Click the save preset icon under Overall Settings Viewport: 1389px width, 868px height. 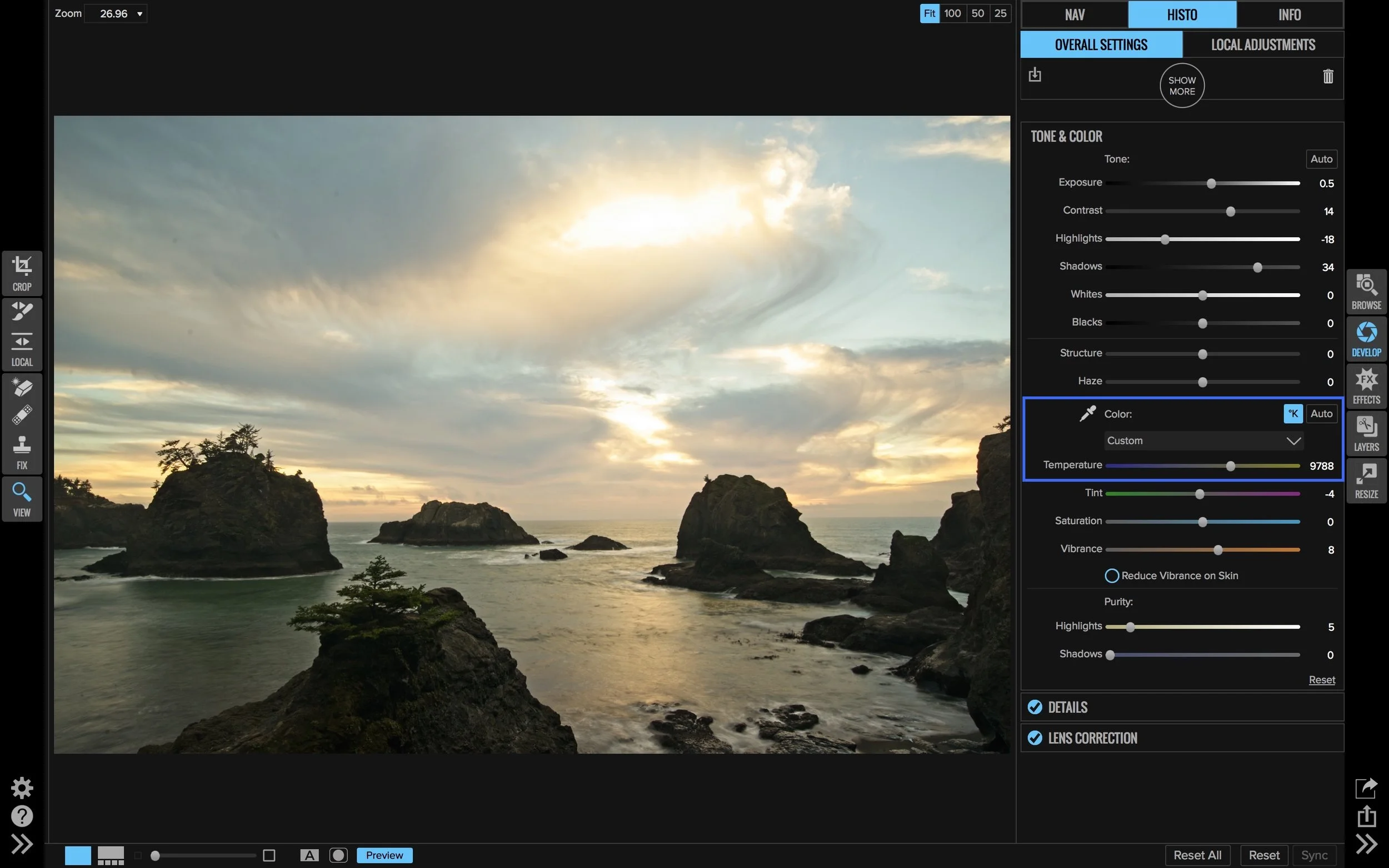[x=1035, y=74]
